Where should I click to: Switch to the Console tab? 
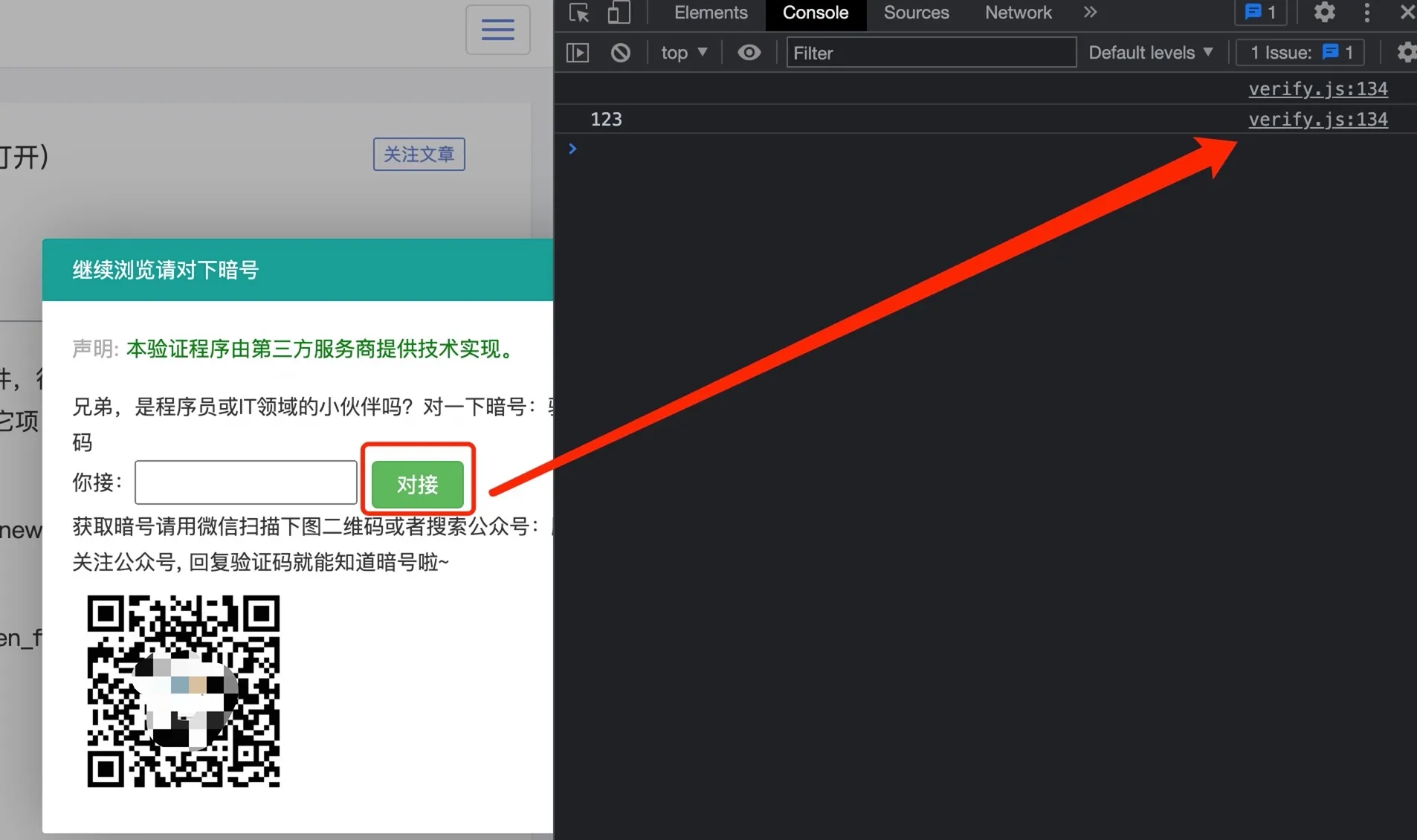pos(816,13)
